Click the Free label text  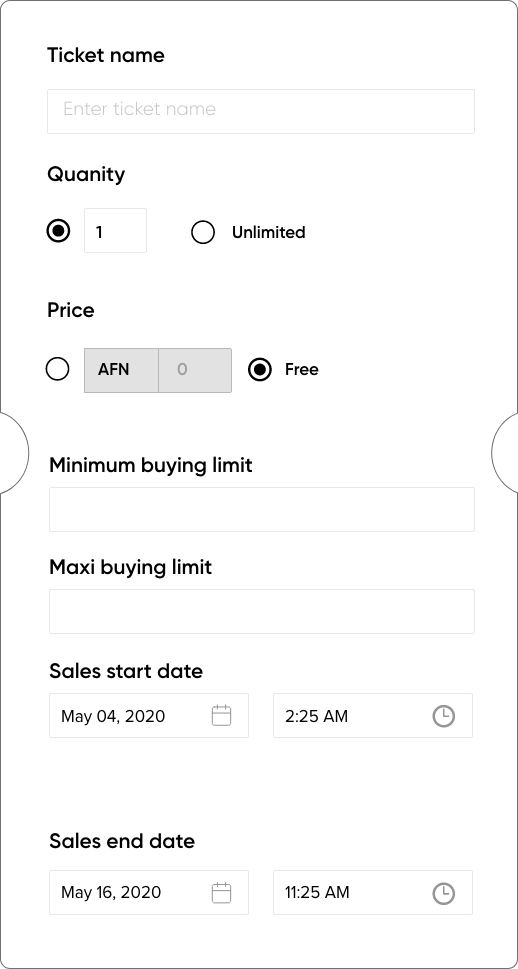coord(302,370)
